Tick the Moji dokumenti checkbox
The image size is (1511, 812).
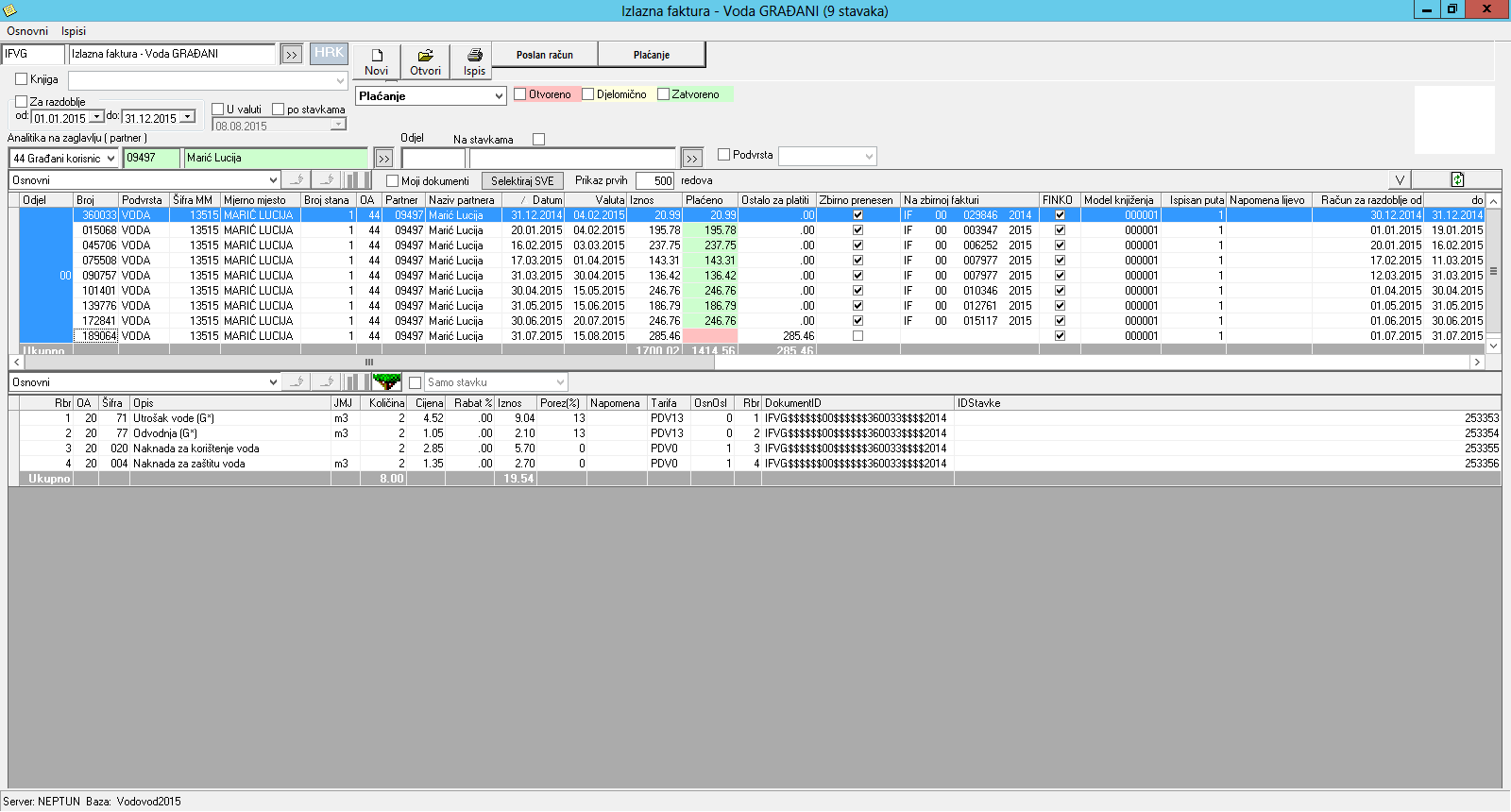coord(393,181)
